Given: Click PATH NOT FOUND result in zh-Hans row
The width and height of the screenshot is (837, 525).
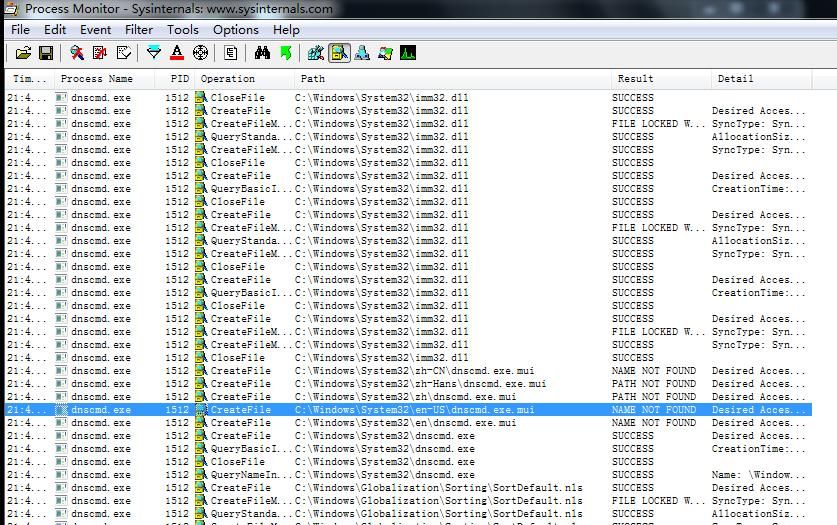Looking at the screenshot, I should (x=654, y=384).
